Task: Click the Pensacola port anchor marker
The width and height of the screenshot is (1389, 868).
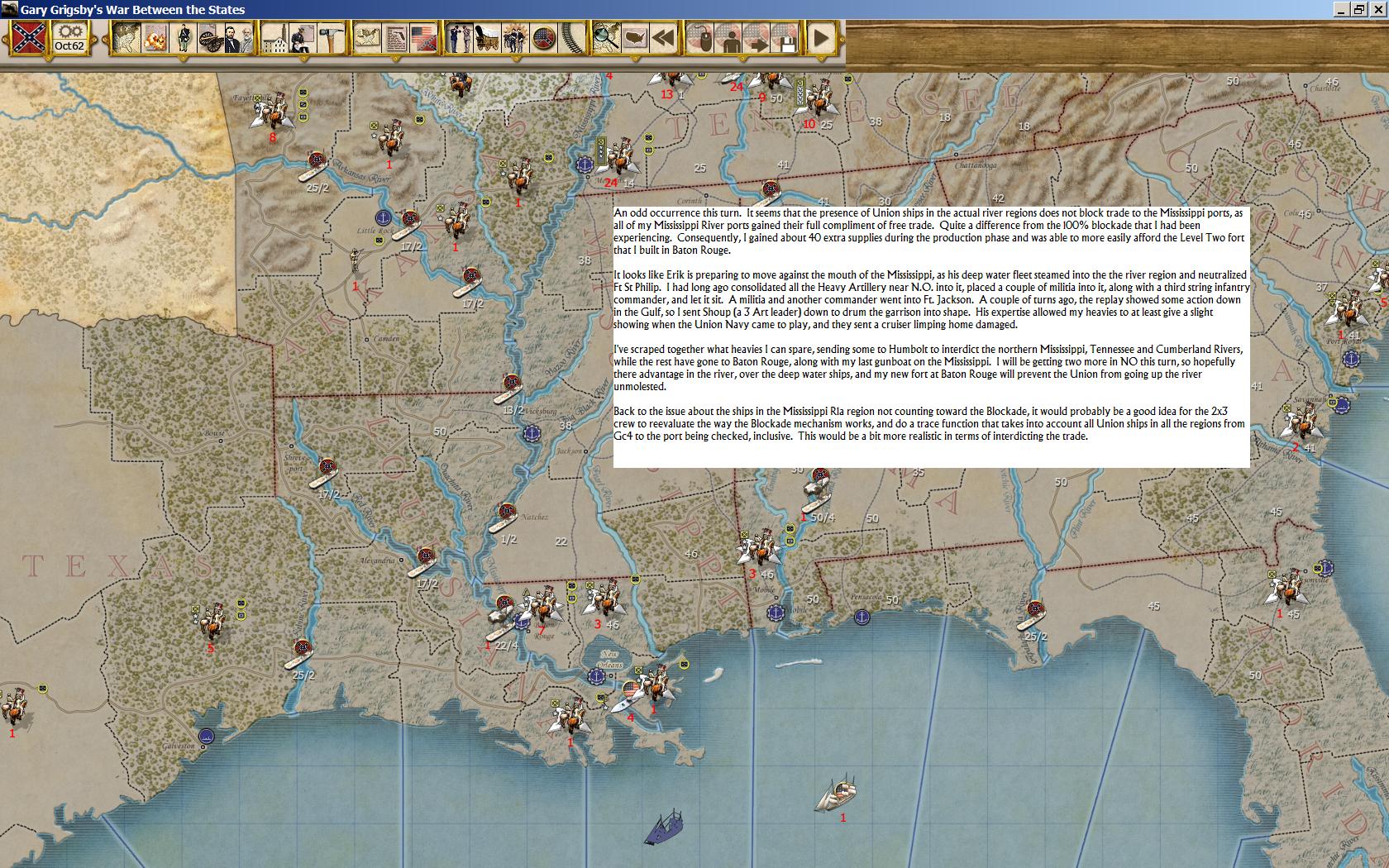Action: tap(862, 617)
